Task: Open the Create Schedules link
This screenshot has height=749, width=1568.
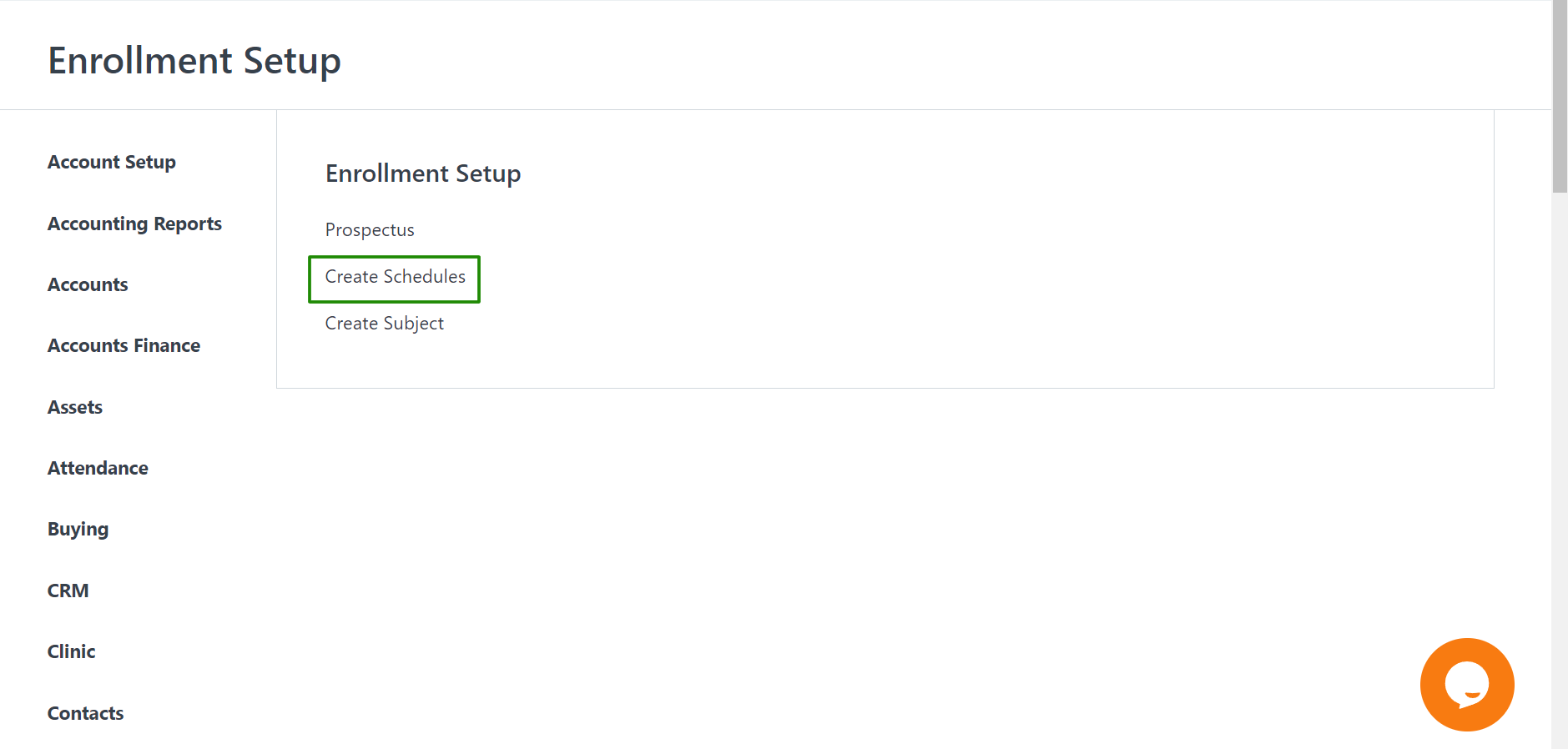Action: (x=395, y=277)
